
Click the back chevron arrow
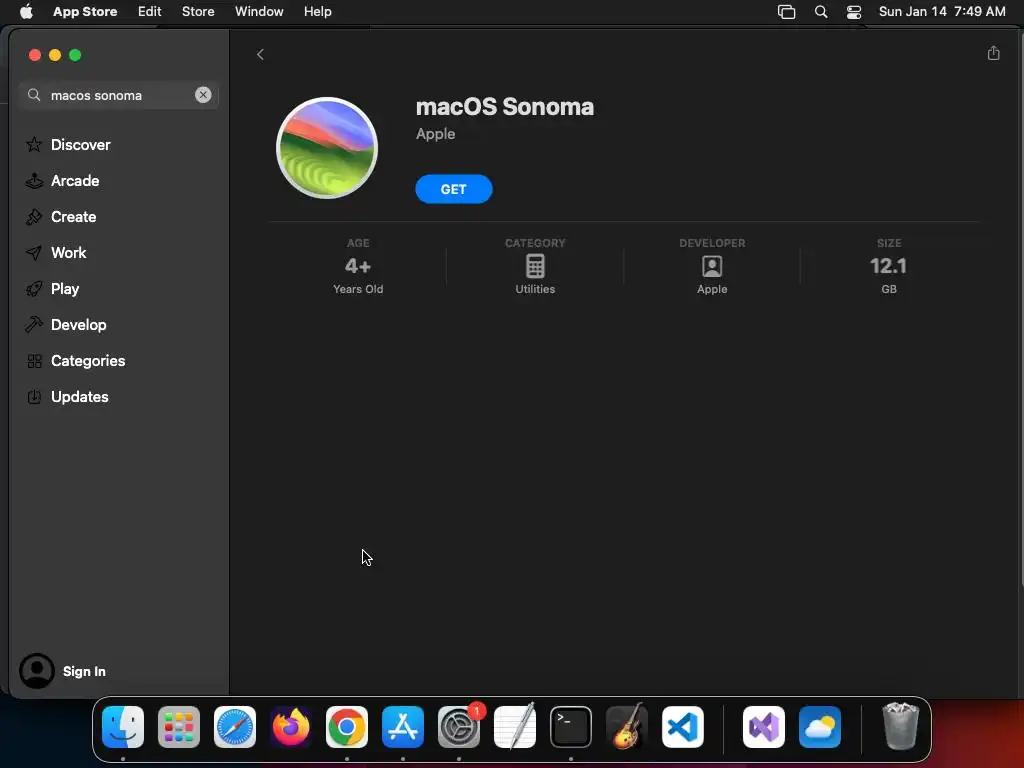point(260,54)
